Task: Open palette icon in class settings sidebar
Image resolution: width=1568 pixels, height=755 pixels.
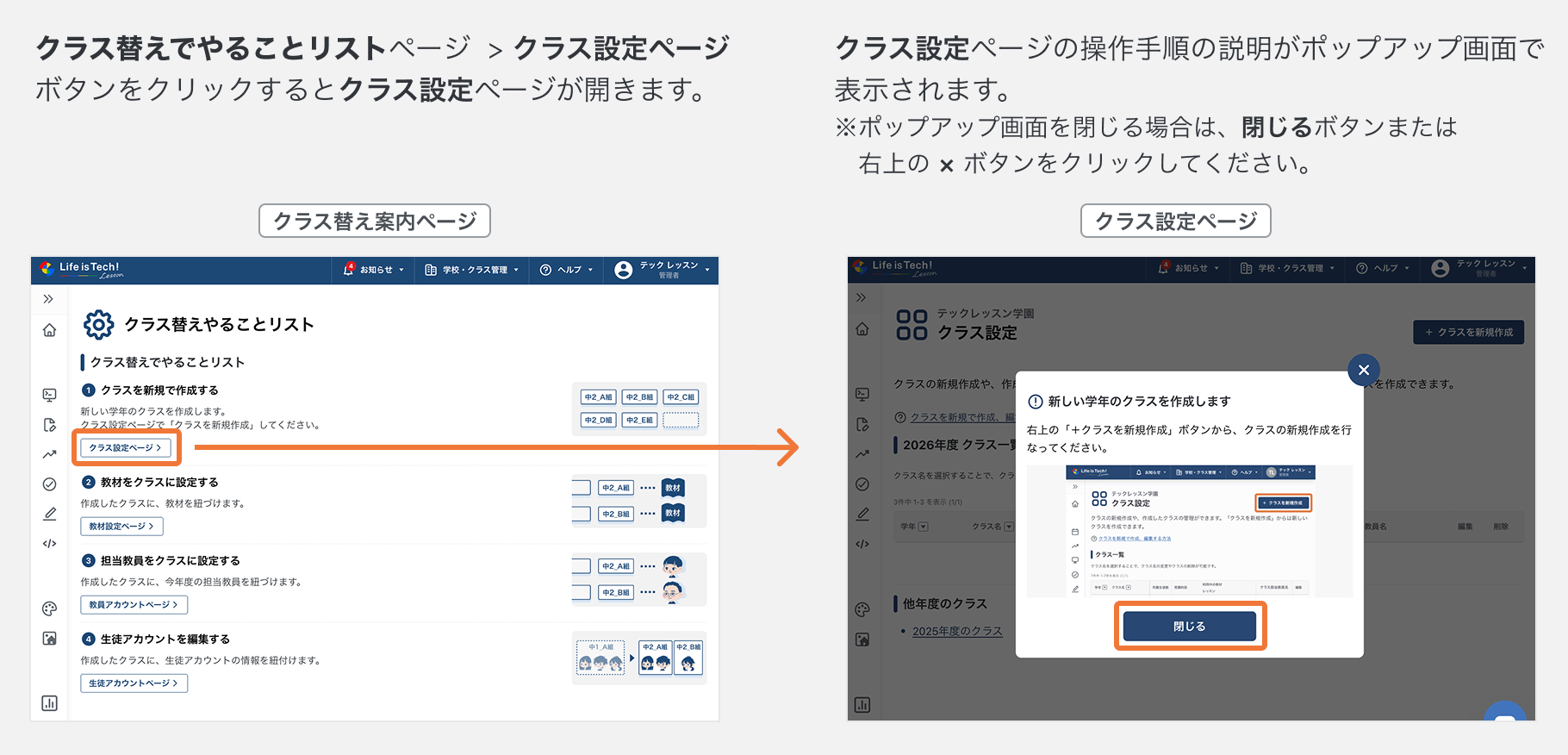Action: pyautogui.click(x=862, y=609)
